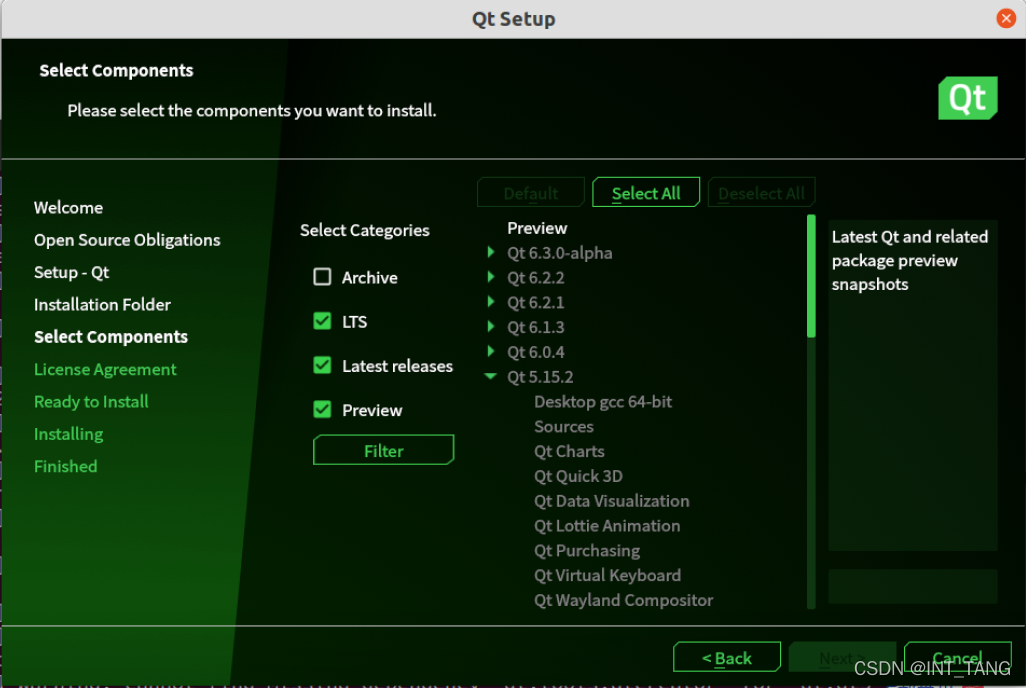Select the Sources component
The image size is (1026, 688).
563,426
